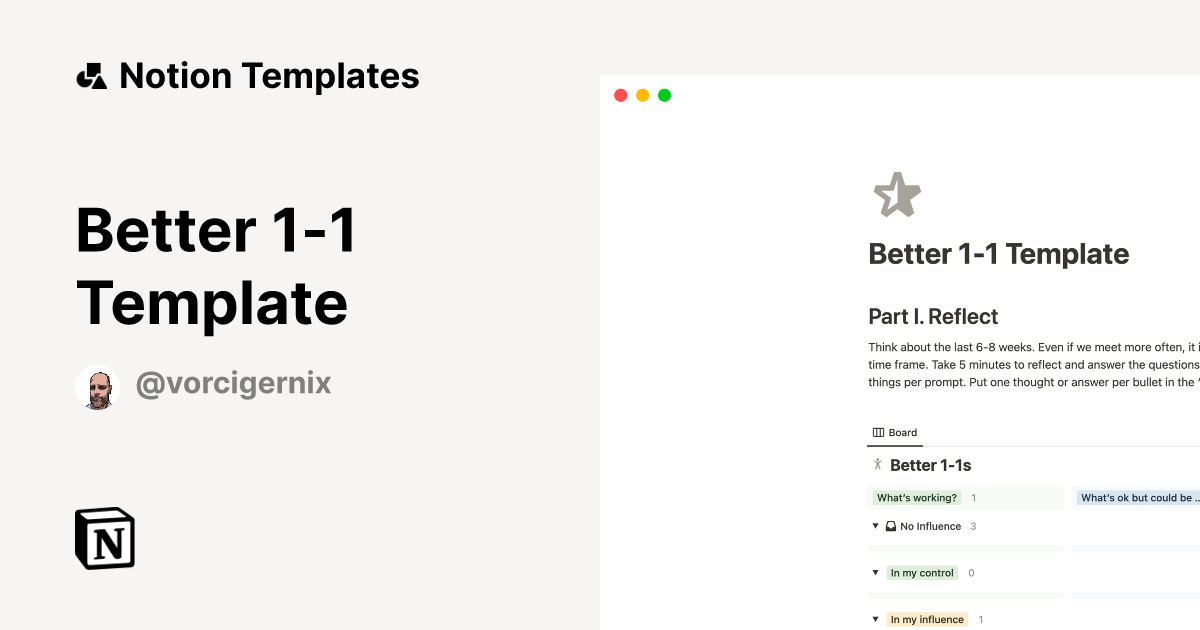
Task: Click the blue What's ok but could be label
Action: (1137, 497)
